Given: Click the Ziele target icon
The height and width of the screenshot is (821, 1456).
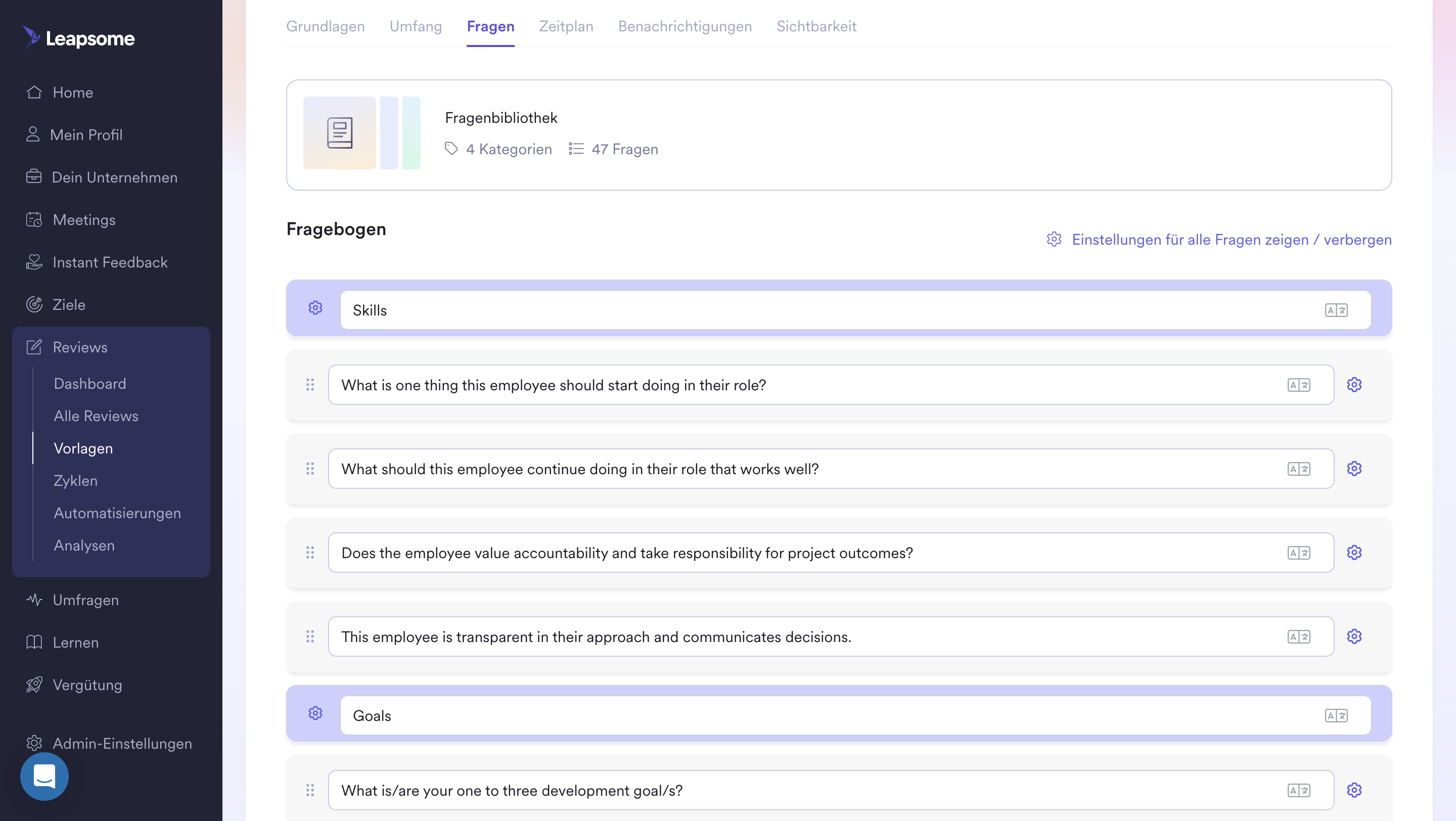Looking at the screenshot, I should [34, 304].
